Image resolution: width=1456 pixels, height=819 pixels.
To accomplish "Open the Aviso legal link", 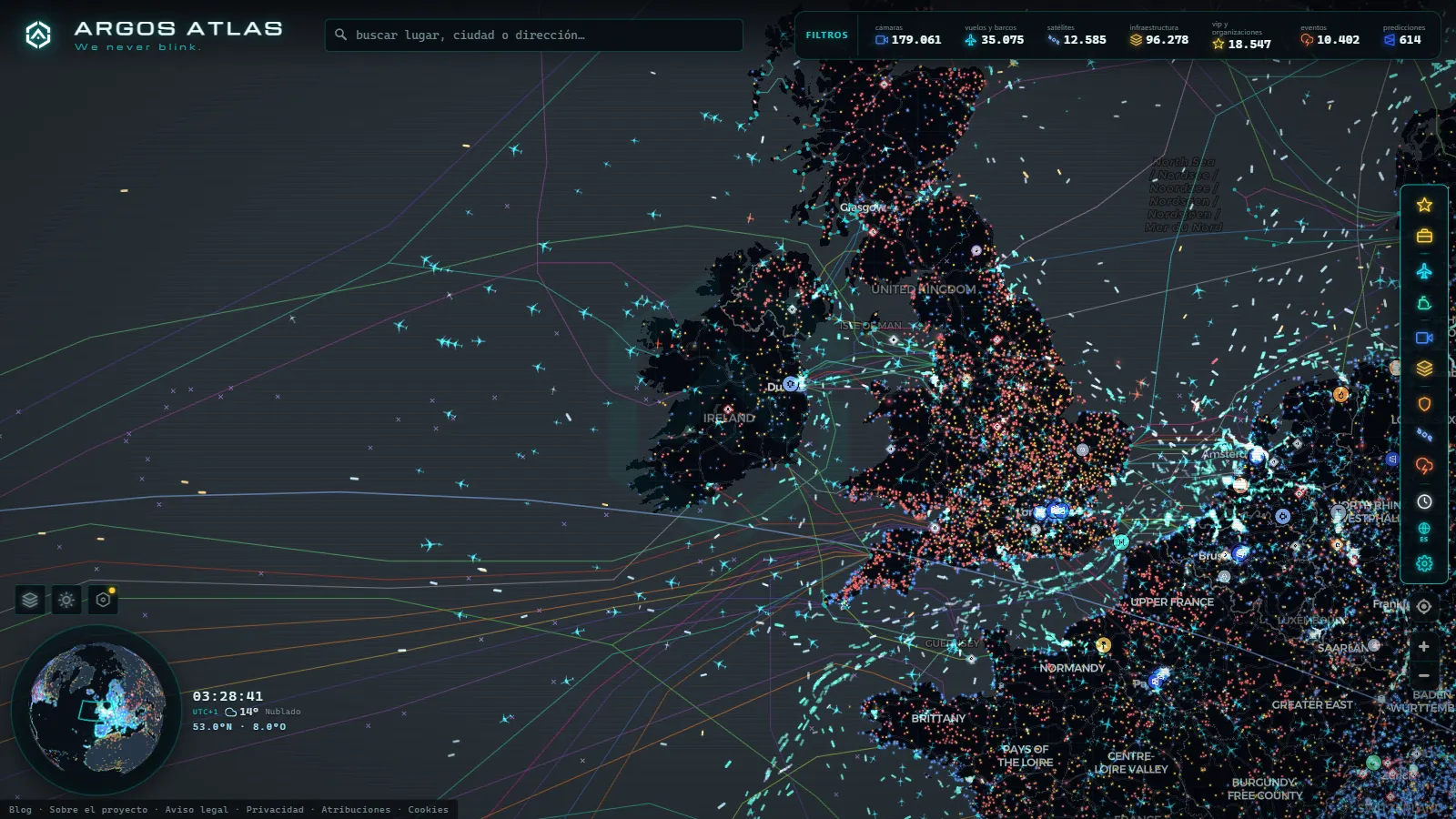I will 197,809.
